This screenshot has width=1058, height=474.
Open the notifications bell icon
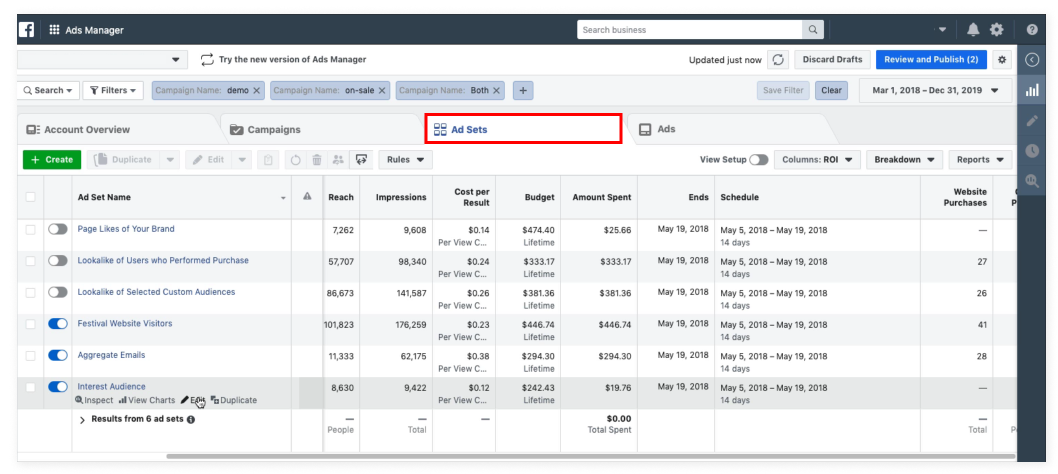tap(973, 30)
